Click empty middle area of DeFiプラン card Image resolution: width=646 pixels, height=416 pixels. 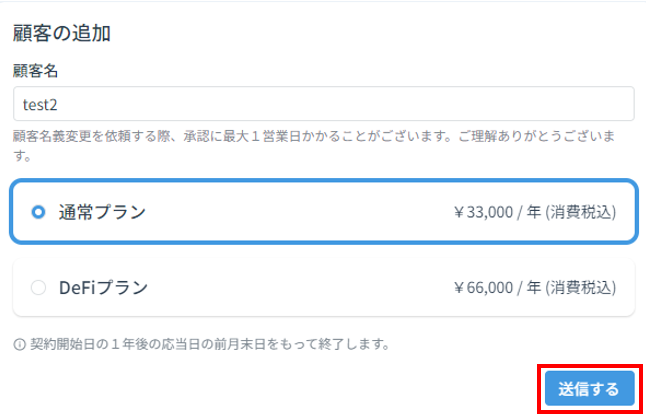pyautogui.click(x=297, y=287)
